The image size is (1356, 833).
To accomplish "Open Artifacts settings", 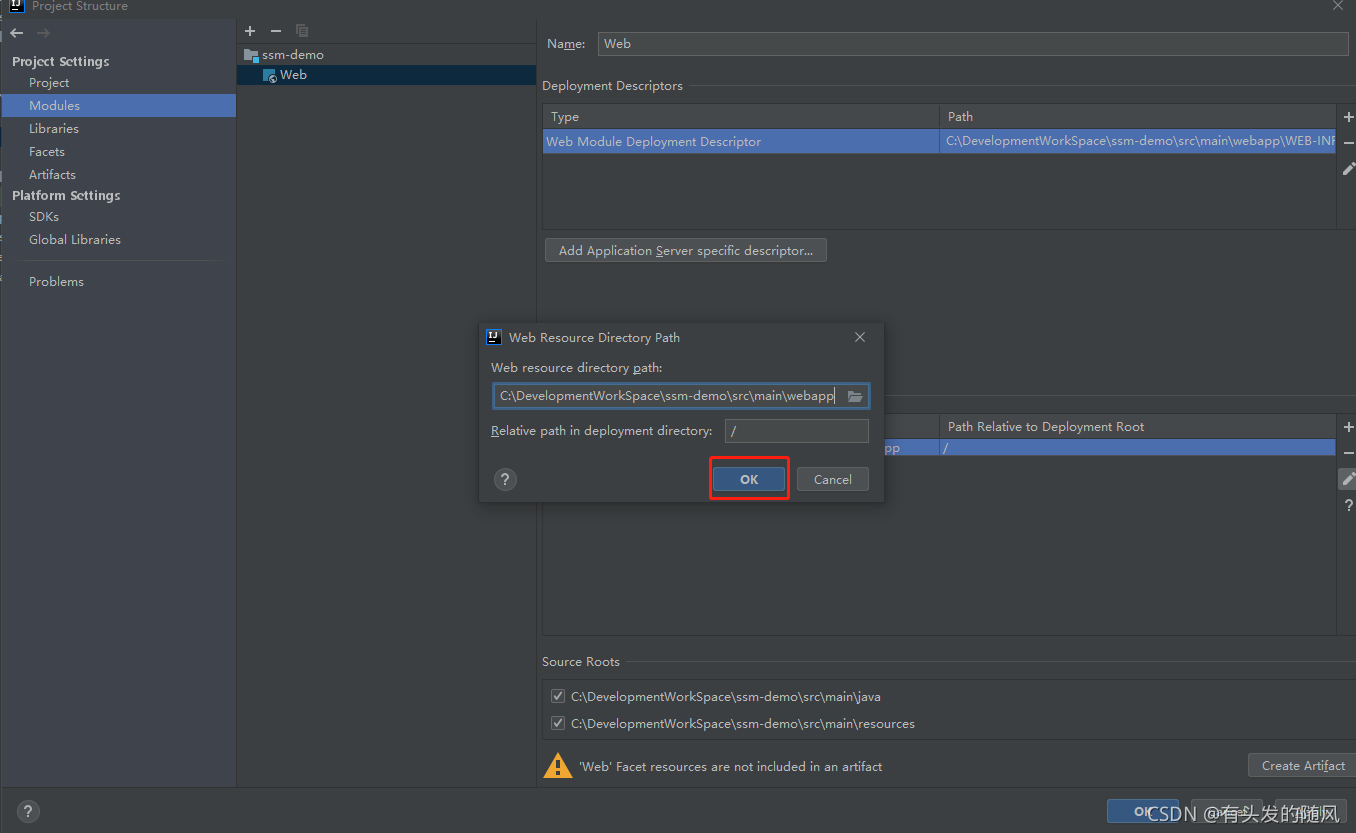I will 52,174.
